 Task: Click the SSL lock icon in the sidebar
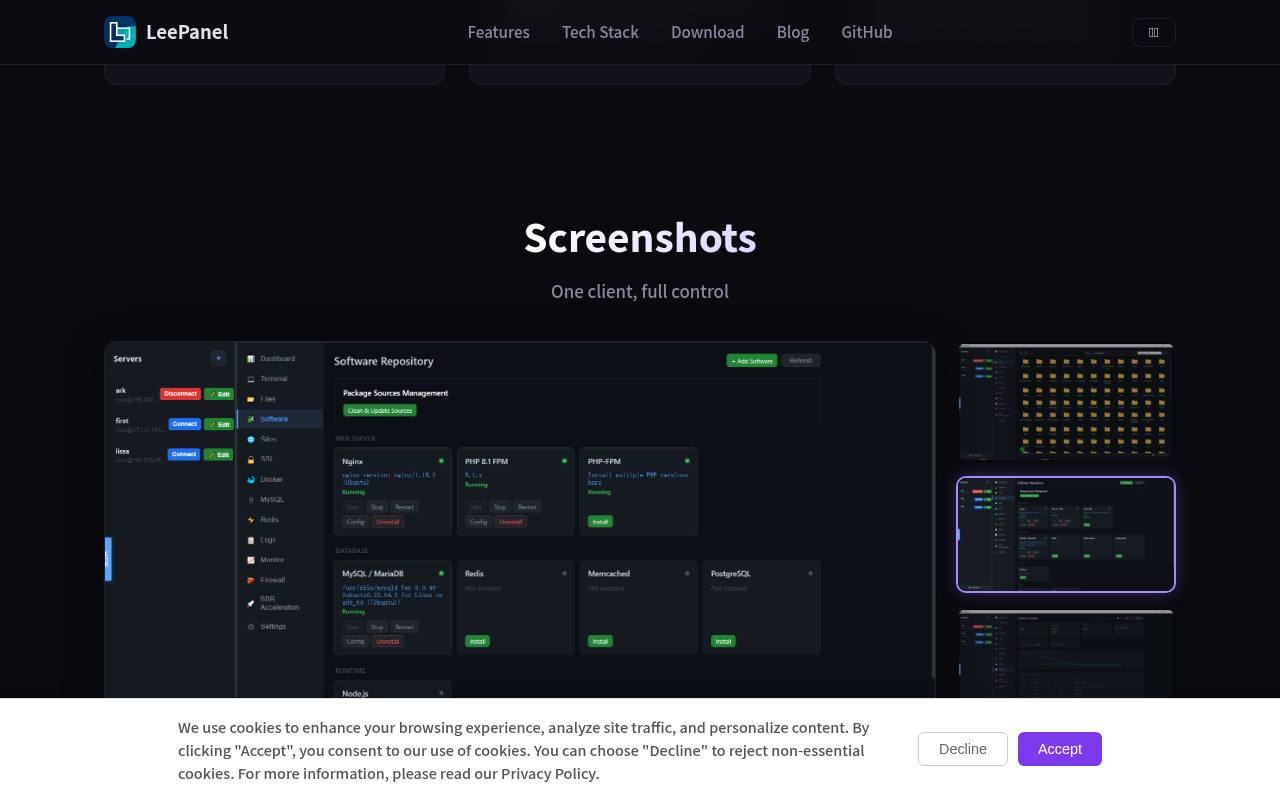pyautogui.click(x=251, y=459)
